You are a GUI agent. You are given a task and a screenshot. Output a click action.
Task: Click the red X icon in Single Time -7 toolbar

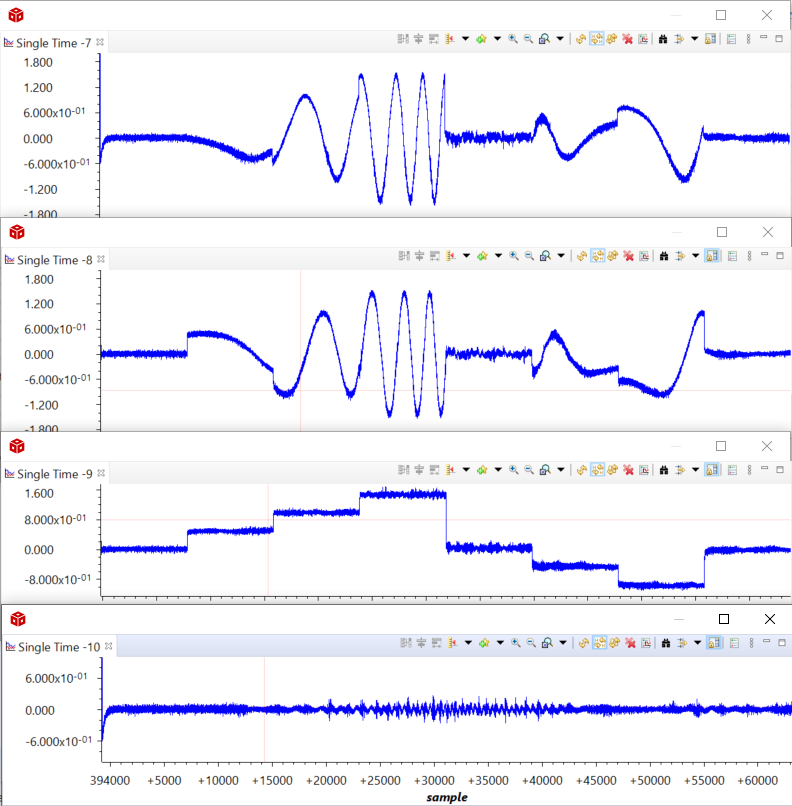[627, 39]
